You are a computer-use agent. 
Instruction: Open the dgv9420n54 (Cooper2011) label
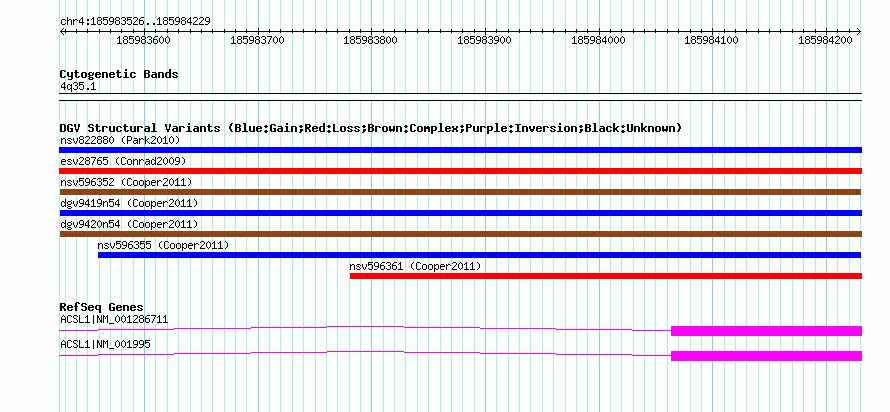129,224
